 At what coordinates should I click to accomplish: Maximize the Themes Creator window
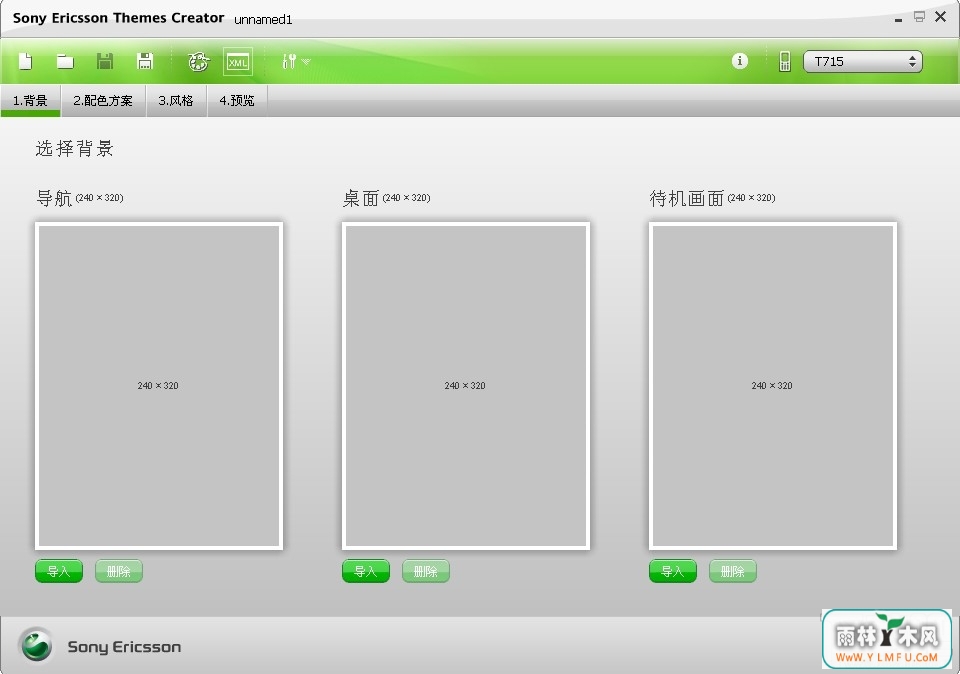[x=919, y=17]
